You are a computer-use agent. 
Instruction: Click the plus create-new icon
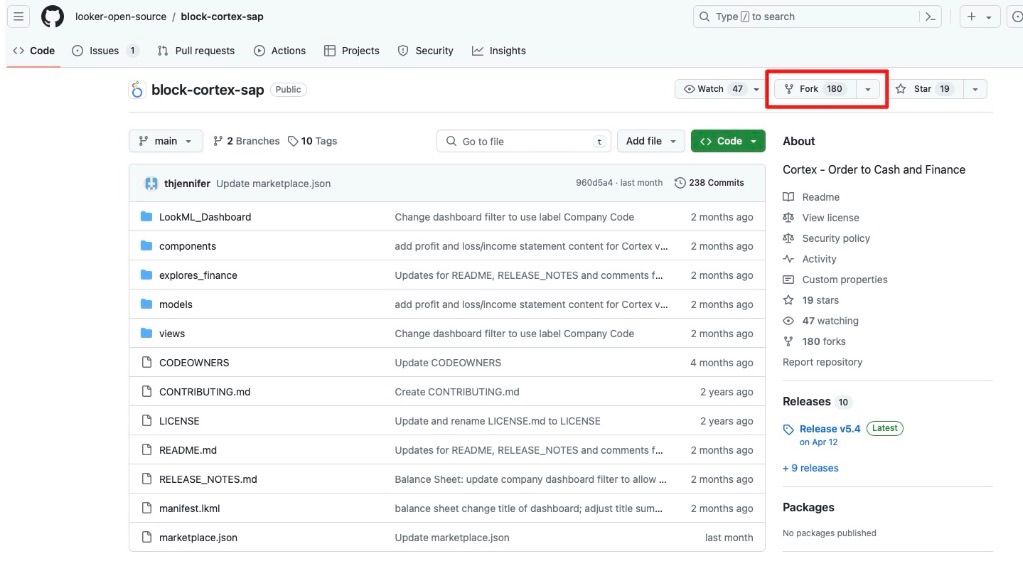click(x=971, y=17)
